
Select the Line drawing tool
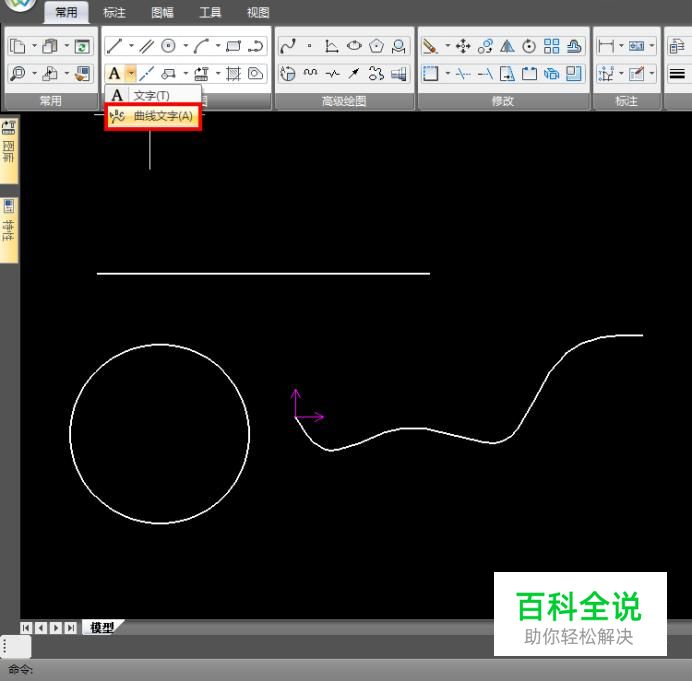tap(114, 46)
